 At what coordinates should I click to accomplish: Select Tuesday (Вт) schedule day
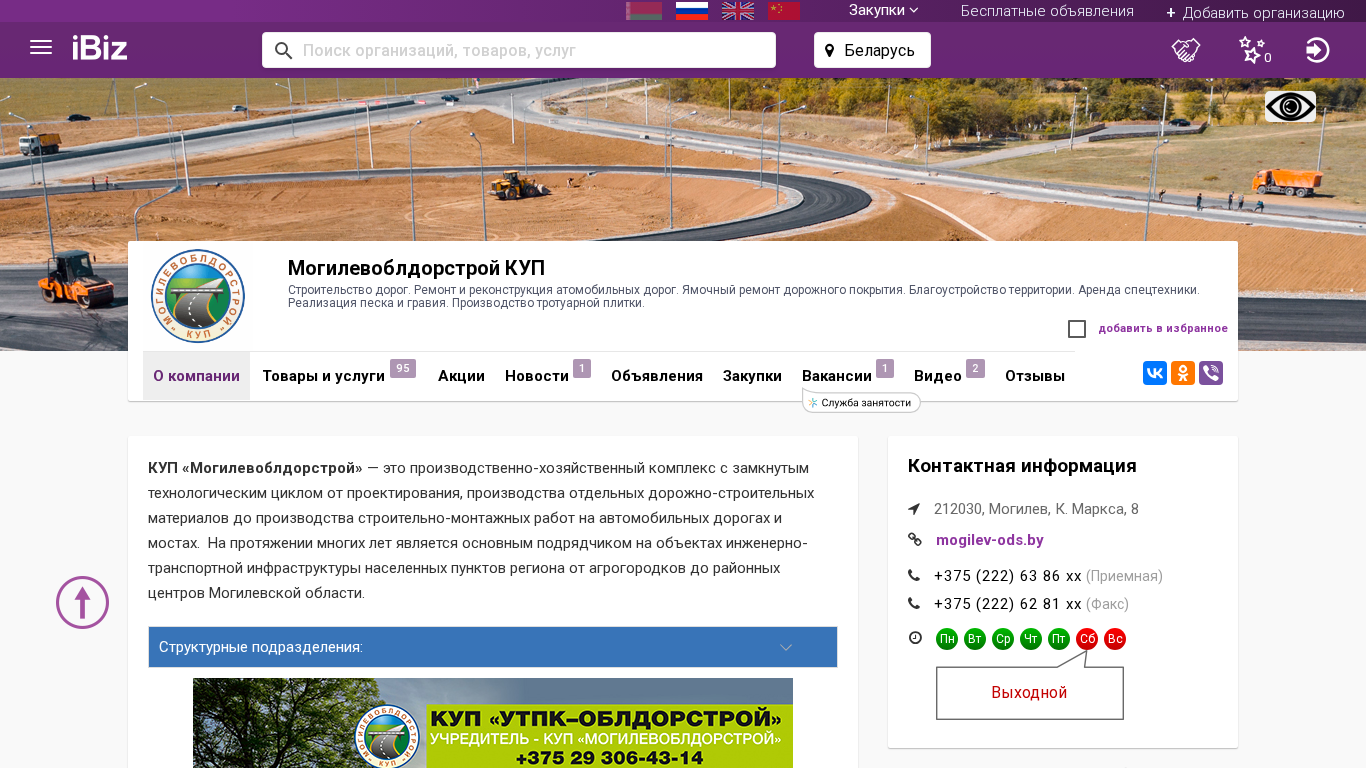975,639
